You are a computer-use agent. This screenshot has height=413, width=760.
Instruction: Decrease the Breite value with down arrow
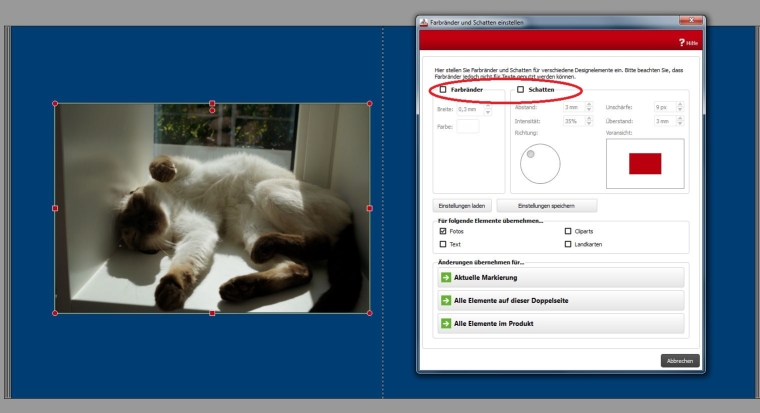488,112
